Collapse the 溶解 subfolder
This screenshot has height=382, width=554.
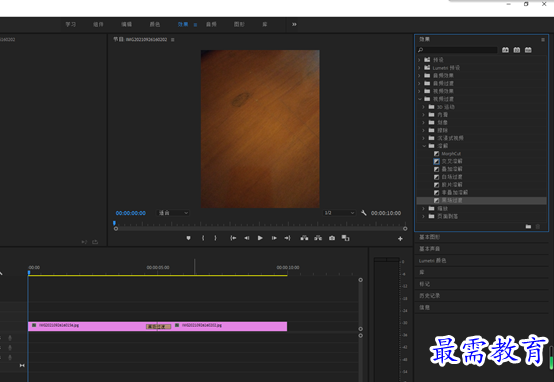coord(424,146)
